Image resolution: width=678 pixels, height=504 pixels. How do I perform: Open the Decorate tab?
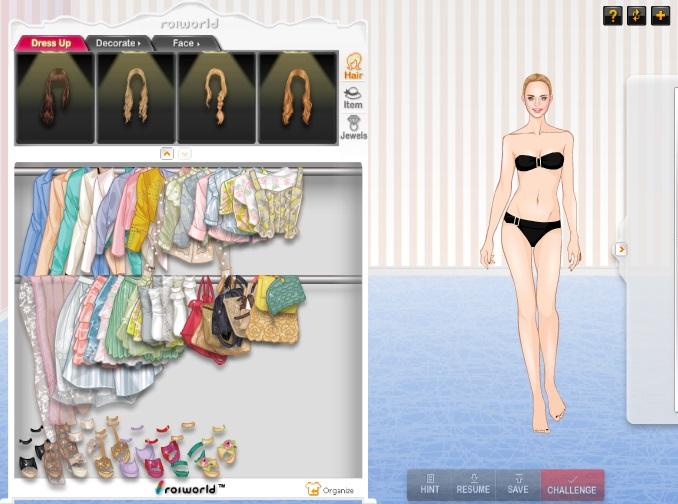point(117,43)
